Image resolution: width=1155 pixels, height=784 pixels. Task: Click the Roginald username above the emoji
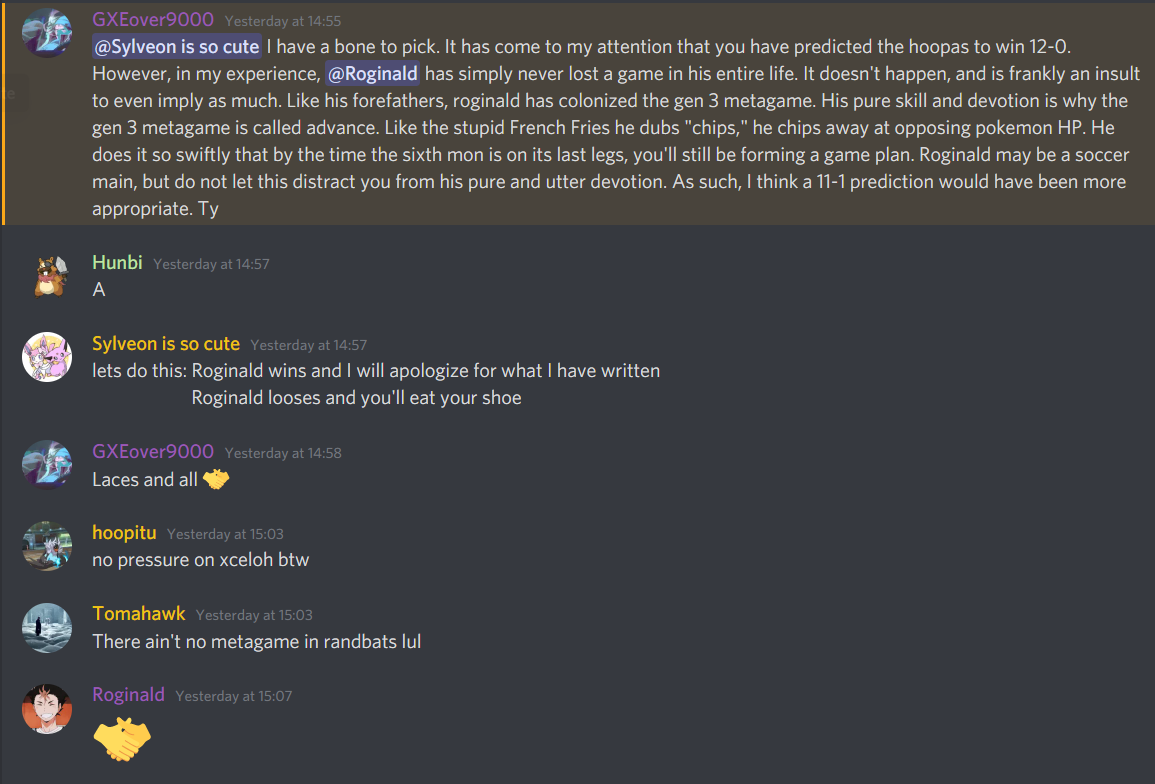[128, 695]
